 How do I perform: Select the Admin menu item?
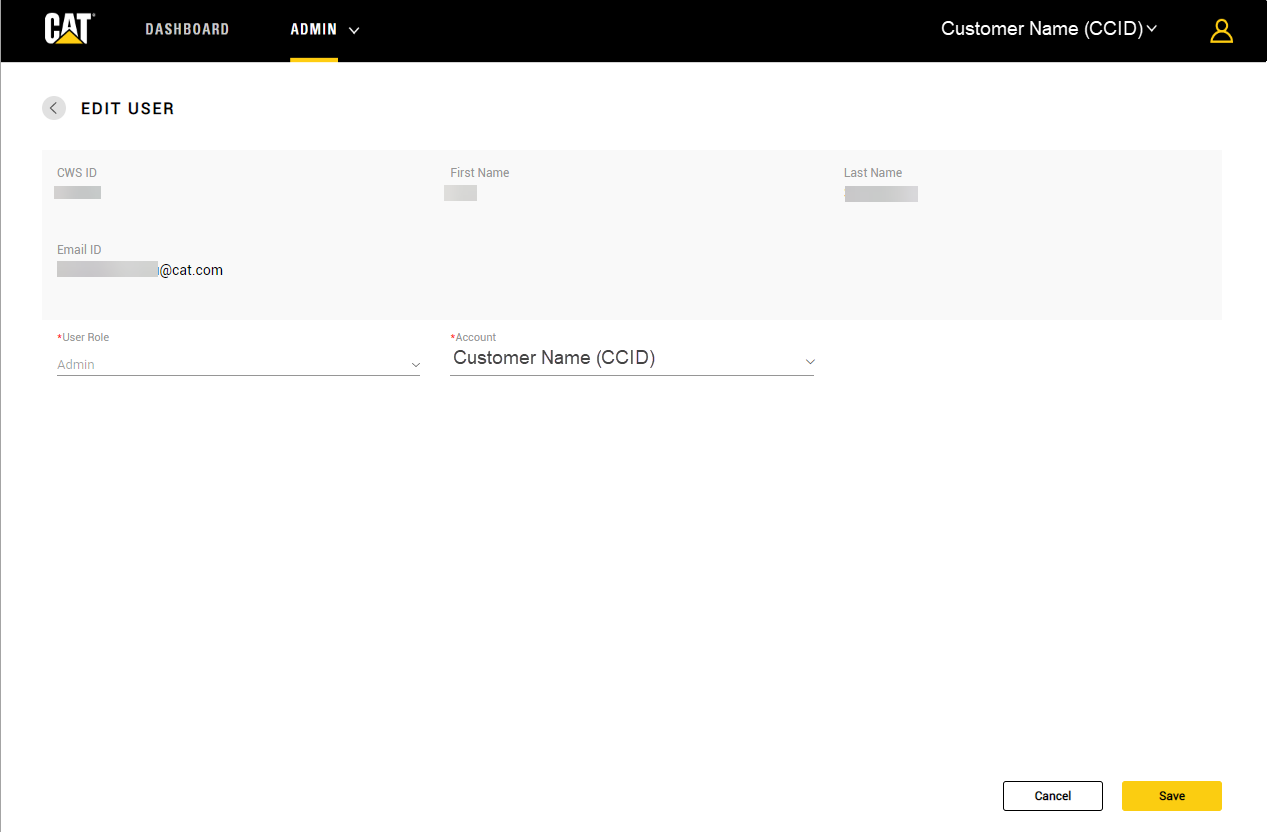pos(313,29)
